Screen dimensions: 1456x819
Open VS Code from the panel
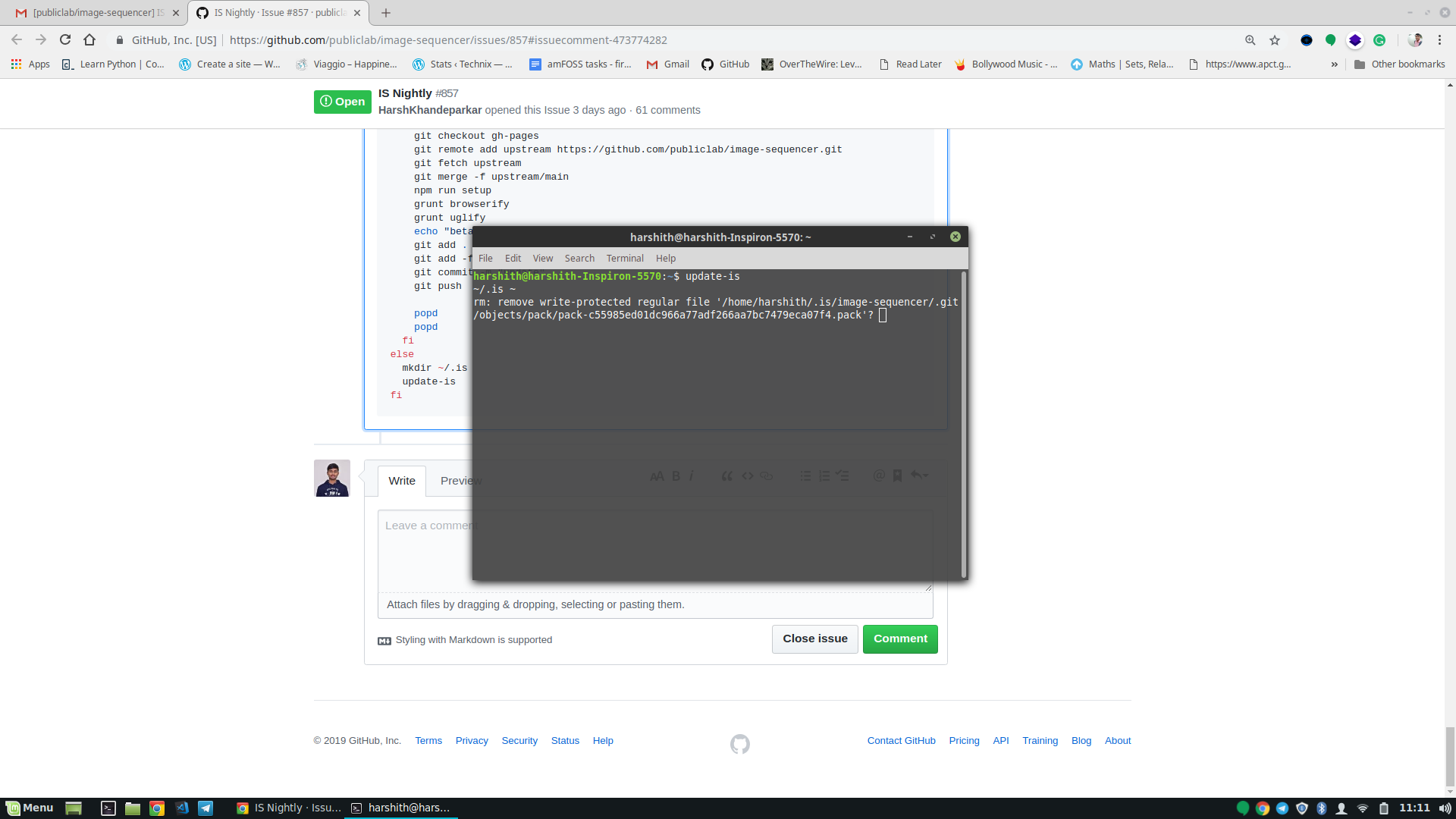pyautogui.click(x=182, y=808)
